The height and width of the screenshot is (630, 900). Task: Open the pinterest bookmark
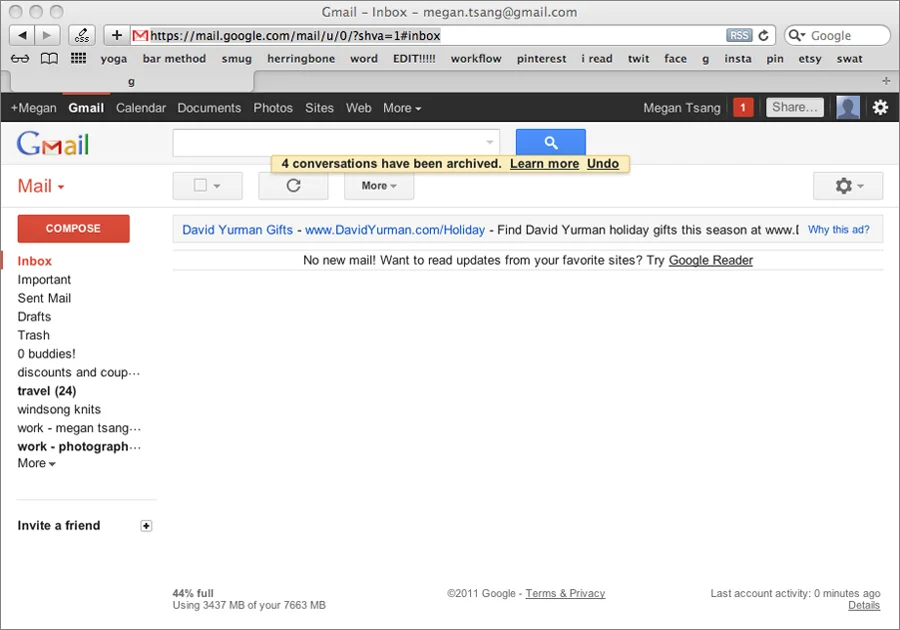[541, 59]
